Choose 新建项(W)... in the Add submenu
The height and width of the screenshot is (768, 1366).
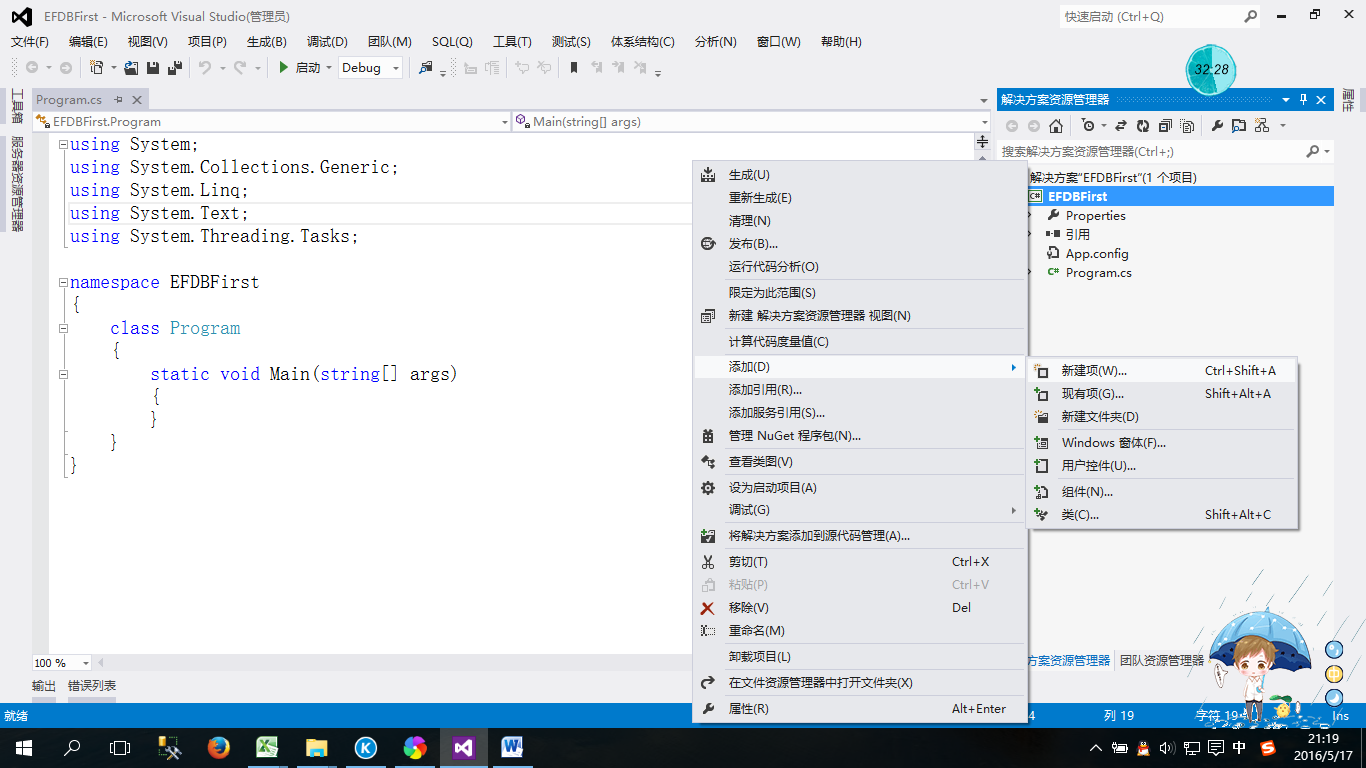[1161, 370]
